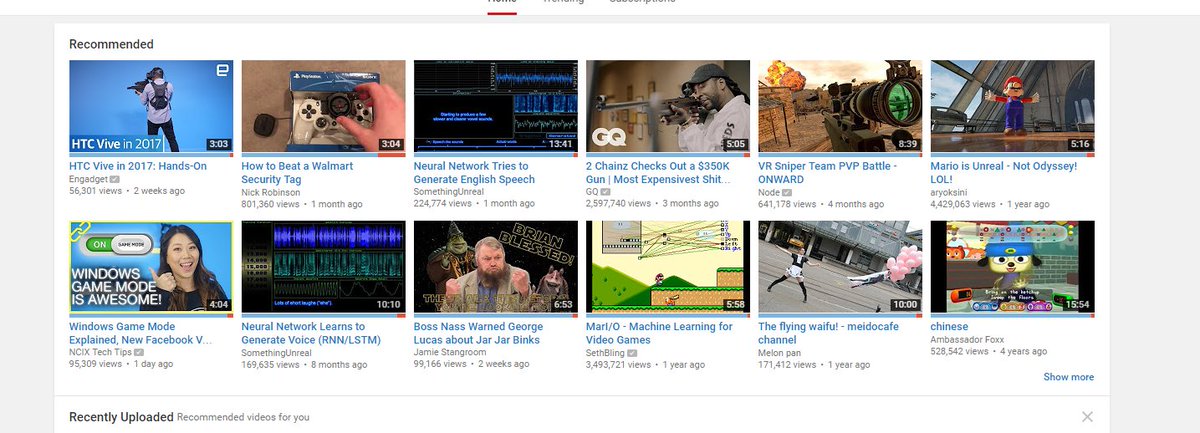
Task: Open the aryoksini channel link
Action: point(951,191)
